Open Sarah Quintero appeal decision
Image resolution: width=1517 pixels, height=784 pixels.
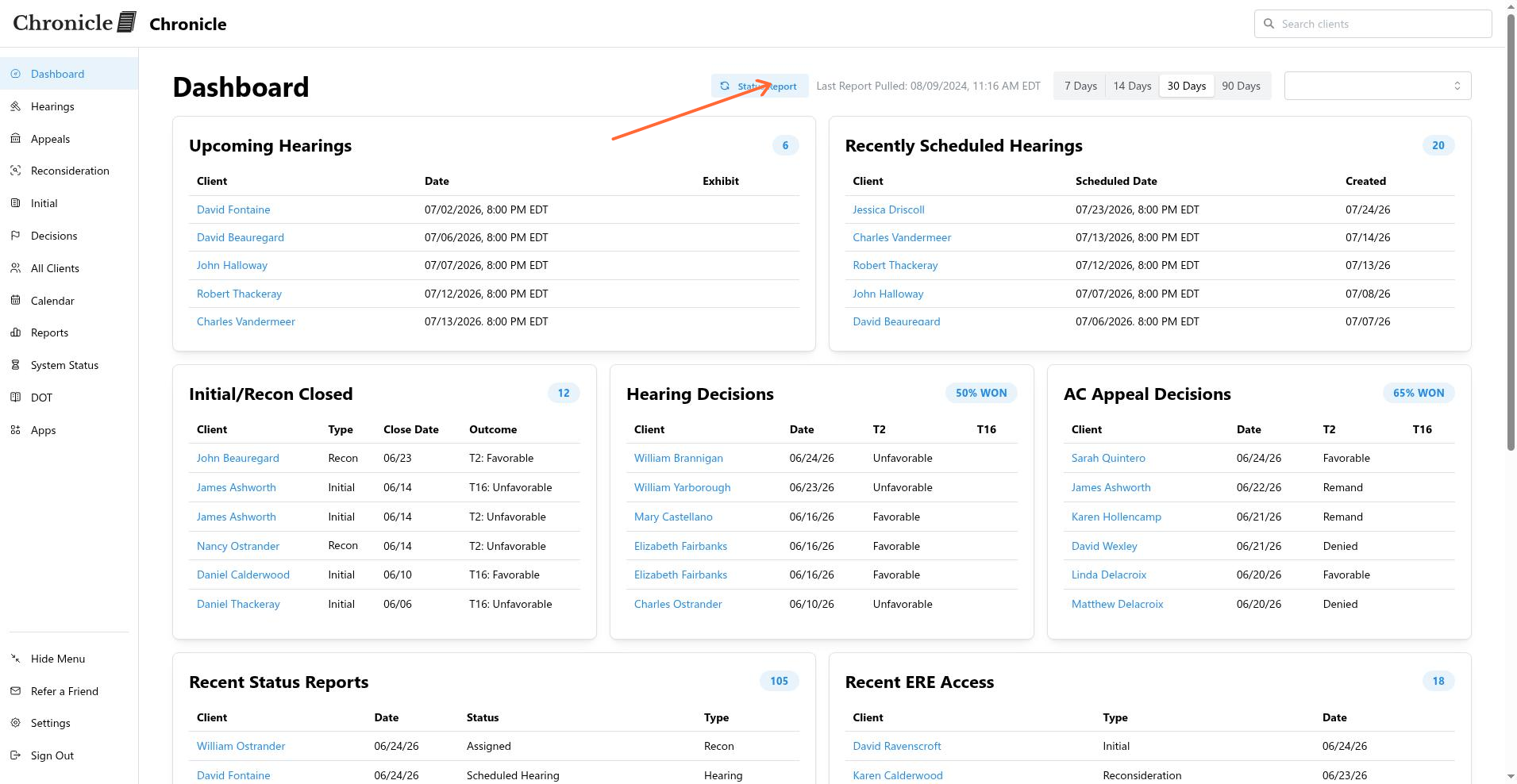pos(1108,458)
